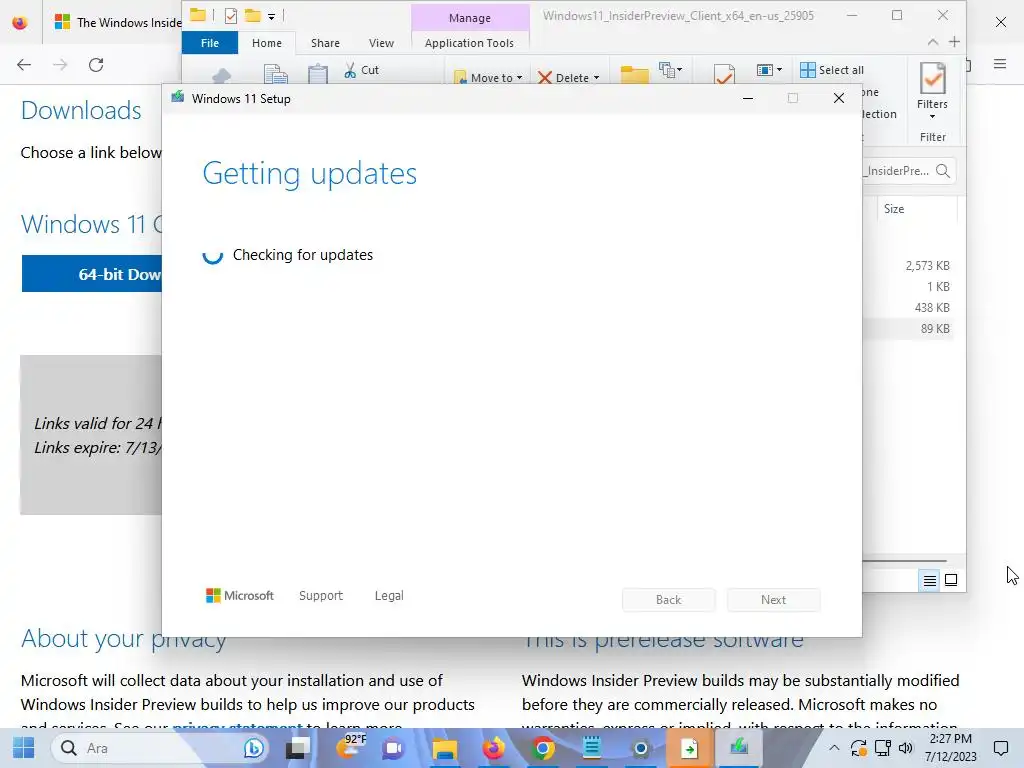Open the Windows 11 Setup taskbar icon
1024x768 pixels.
click(739, 748)
